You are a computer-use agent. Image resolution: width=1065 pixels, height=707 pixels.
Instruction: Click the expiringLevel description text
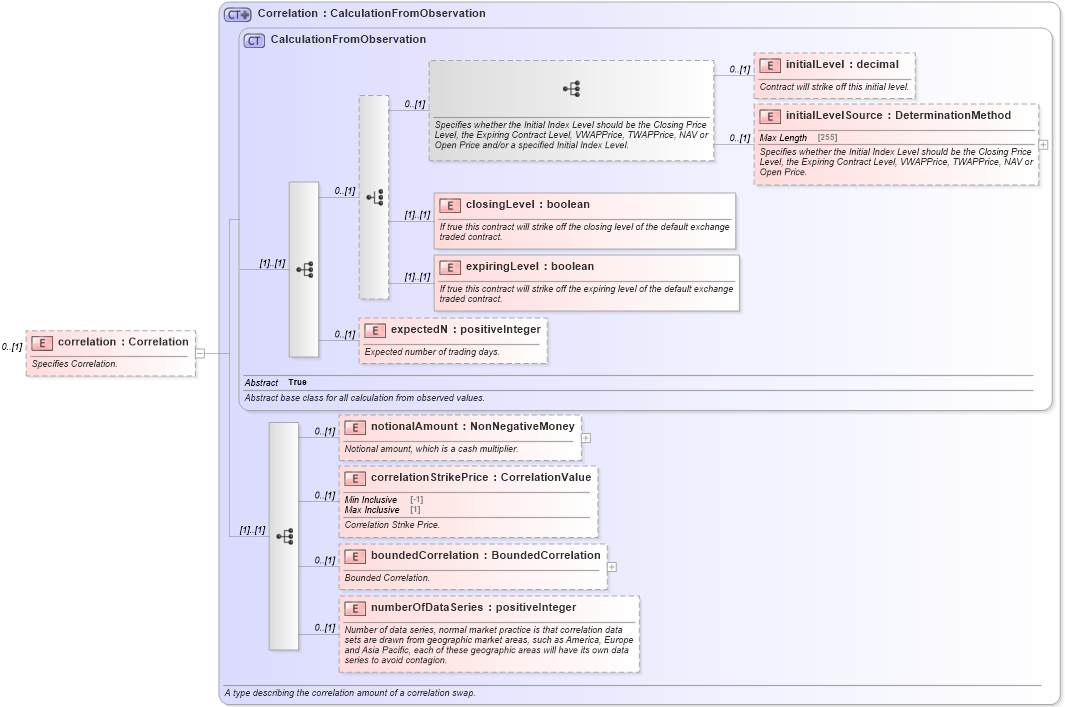586,293
